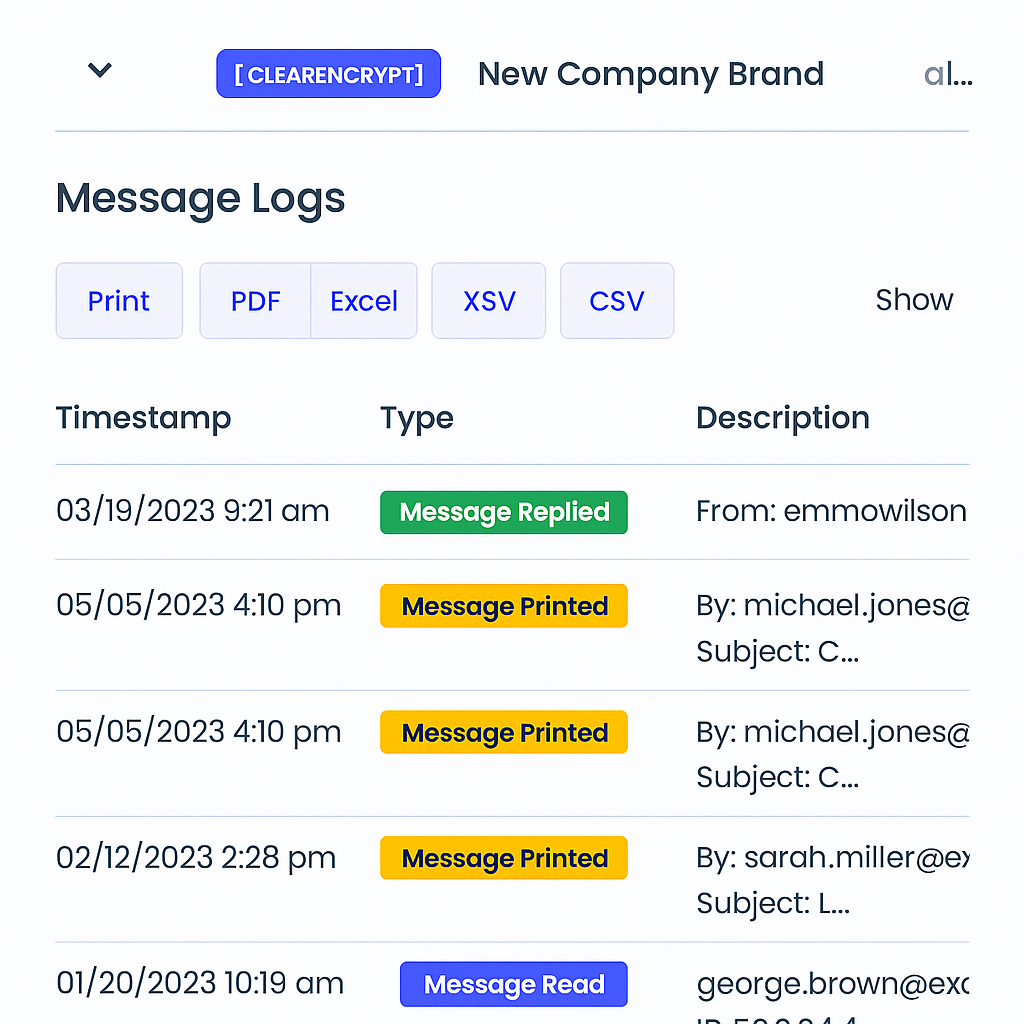Expand the top-left chevron dropdown

99,70
